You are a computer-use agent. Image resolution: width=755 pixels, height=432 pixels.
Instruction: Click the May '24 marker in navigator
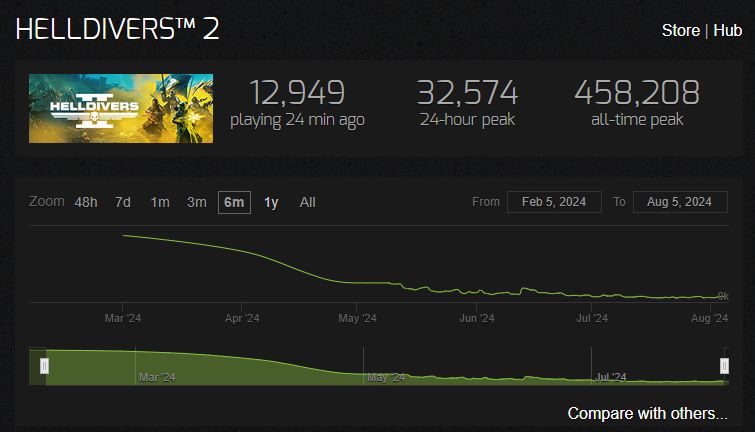[x=386, y=377]
